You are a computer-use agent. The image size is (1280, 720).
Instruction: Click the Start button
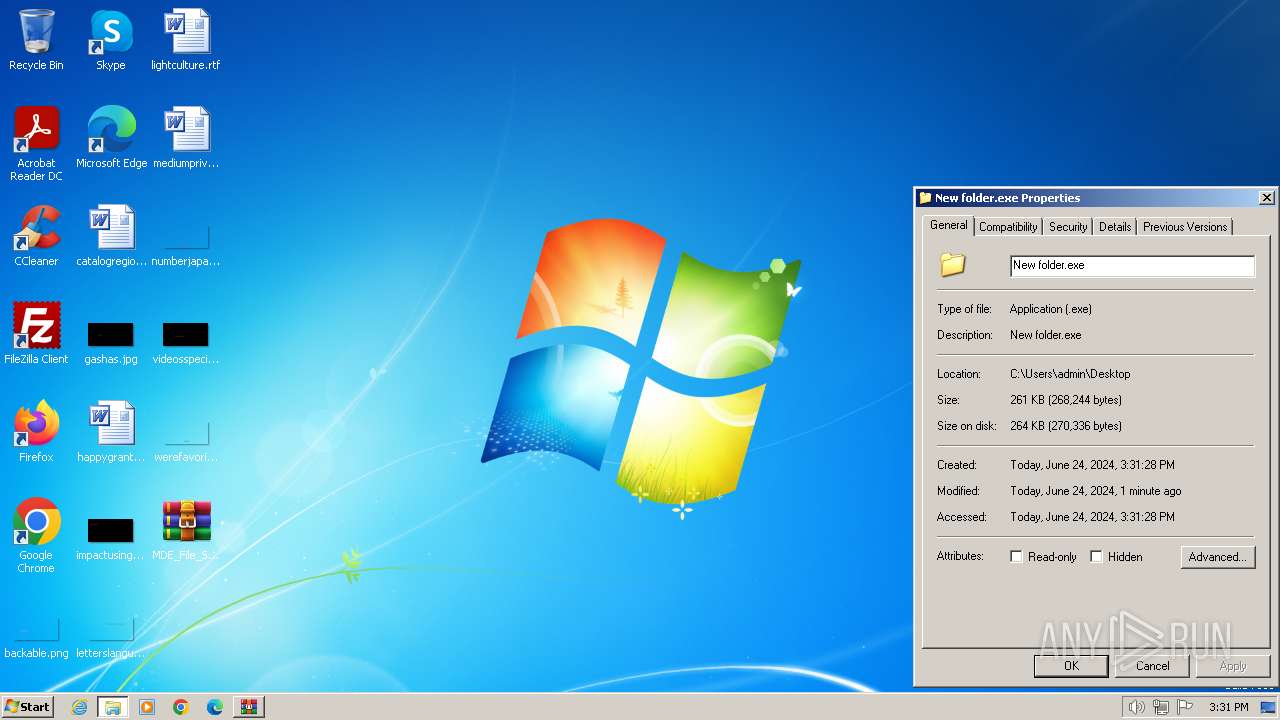(27, 707)
